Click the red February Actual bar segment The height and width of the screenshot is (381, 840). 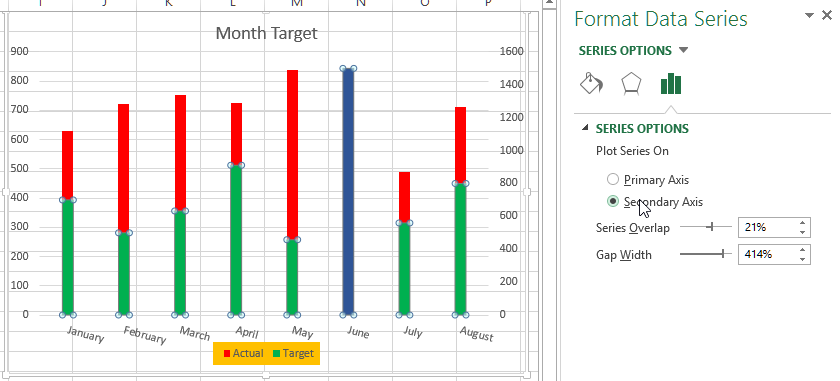coord(124,168)
